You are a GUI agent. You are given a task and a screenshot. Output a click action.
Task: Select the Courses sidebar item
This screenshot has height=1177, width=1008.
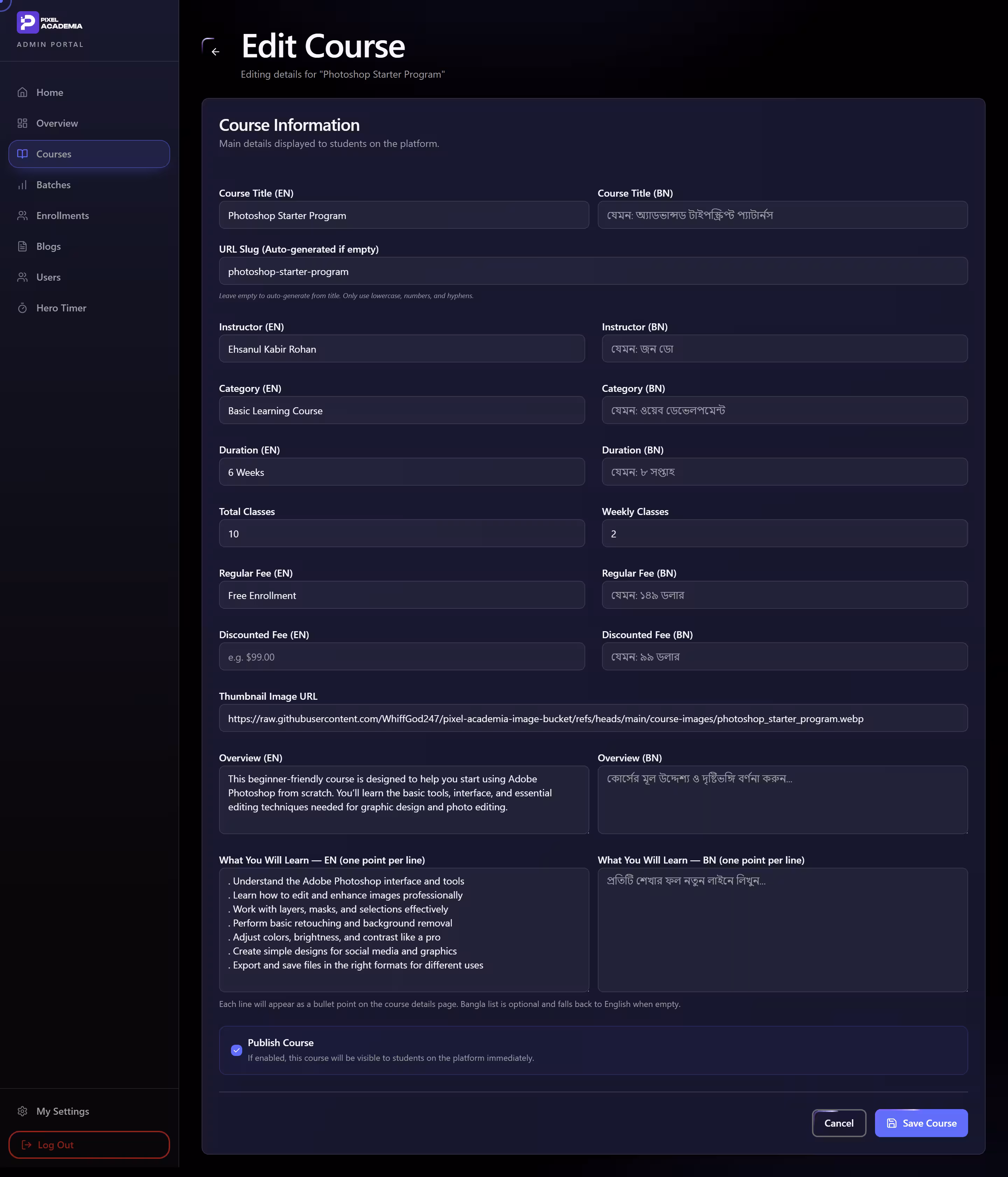(89, 154)
